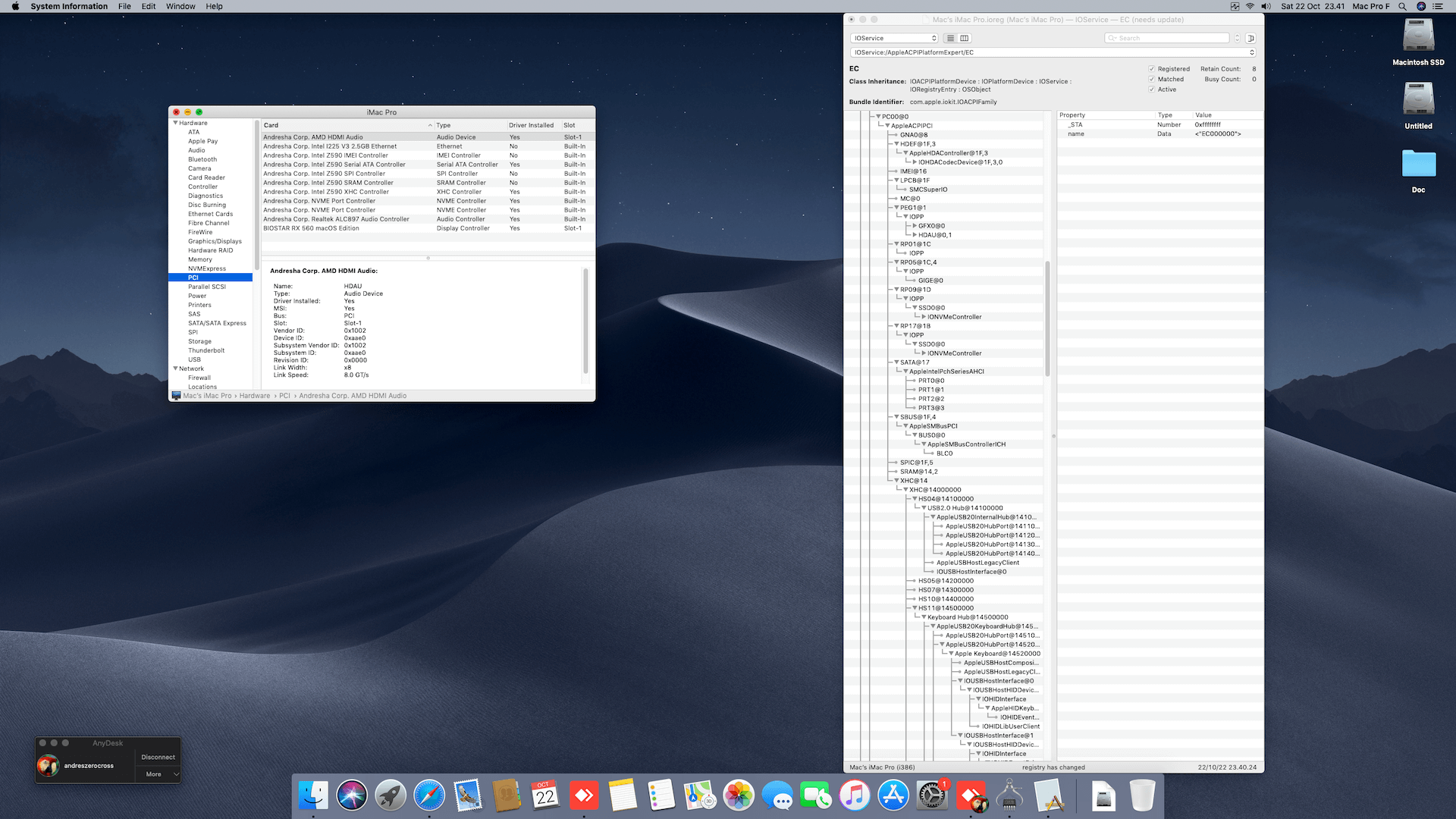1456x819 pixels.
Task: Open Finder from the Dock
Action: click(x=313, y=795)
